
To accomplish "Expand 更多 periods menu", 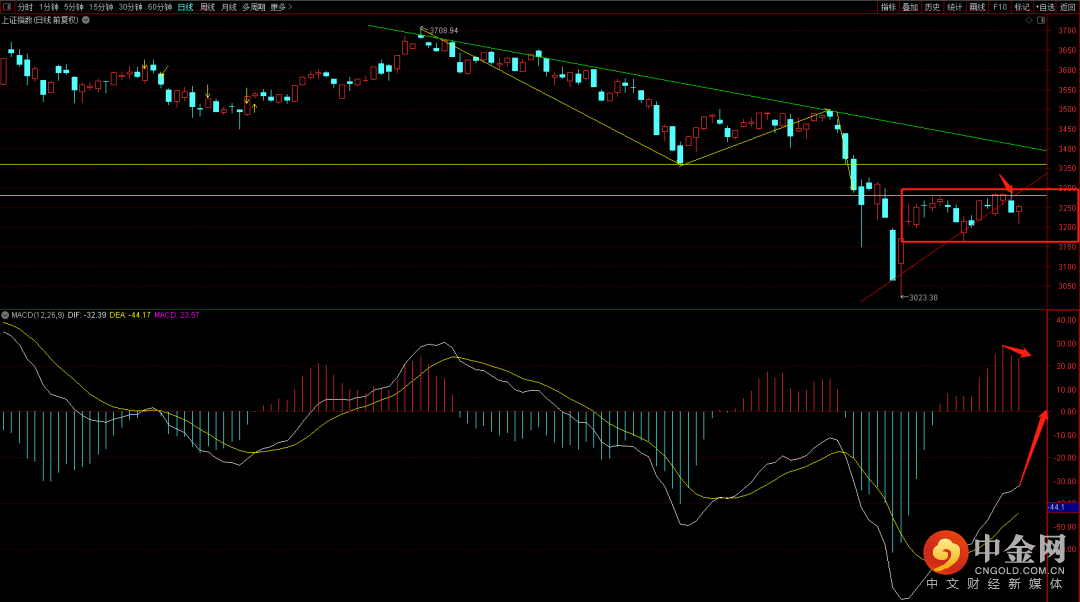I will [x=280, y=7].
